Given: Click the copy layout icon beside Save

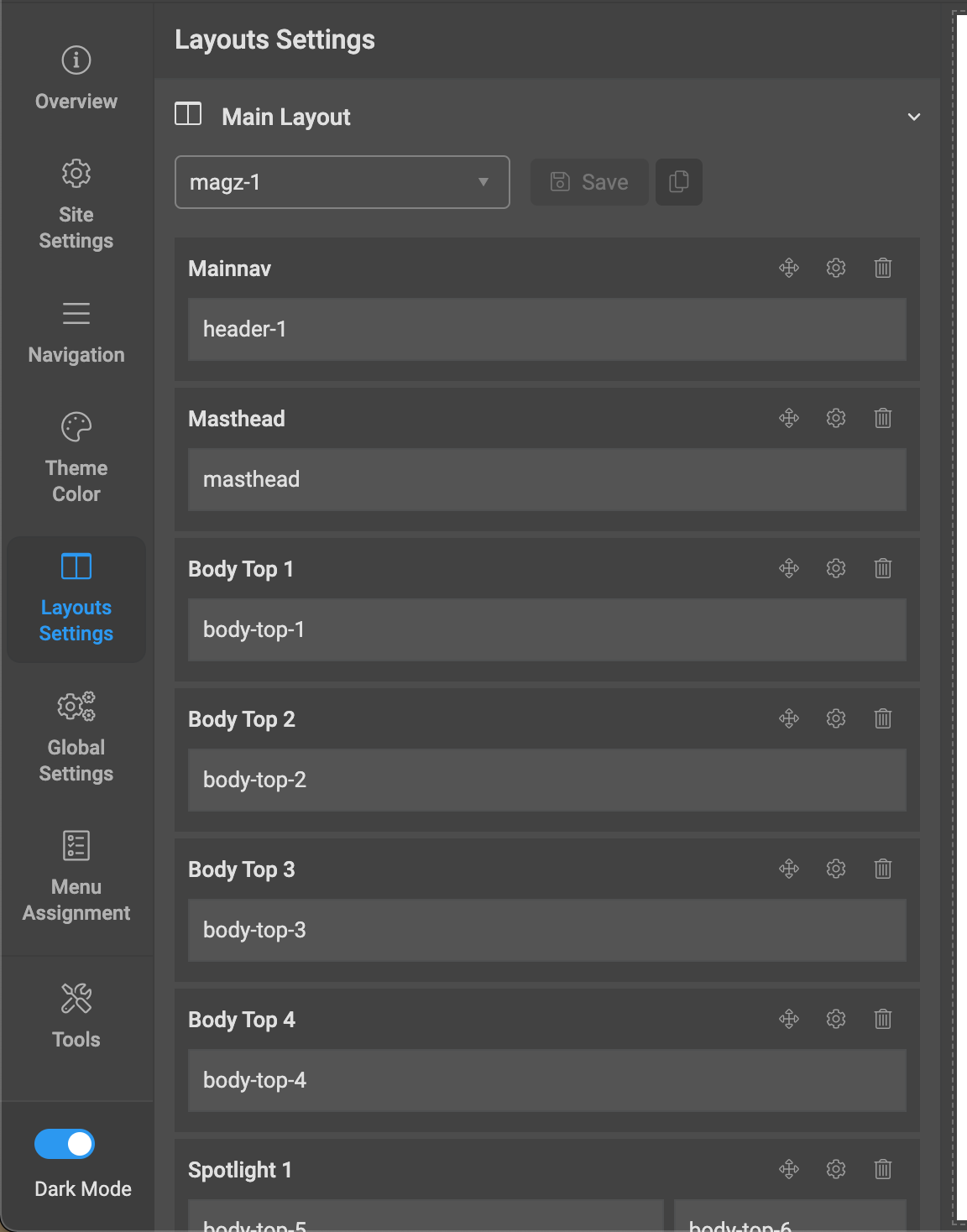Looking at the screenshot, I should [679, 182].
